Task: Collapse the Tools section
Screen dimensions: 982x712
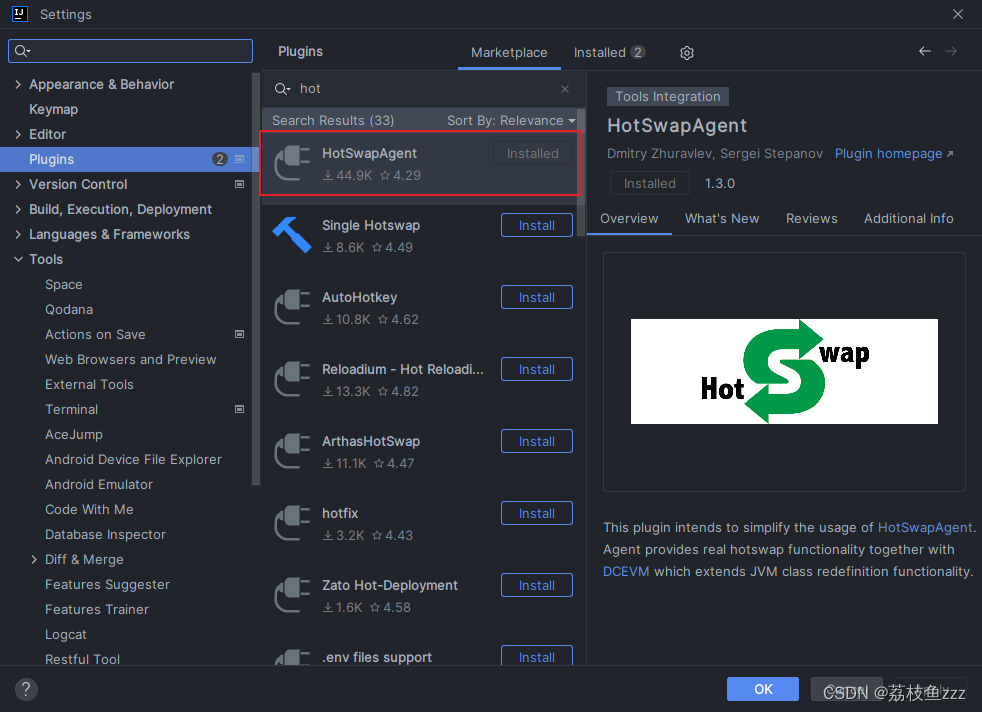Action: click(x=18, y=259)
